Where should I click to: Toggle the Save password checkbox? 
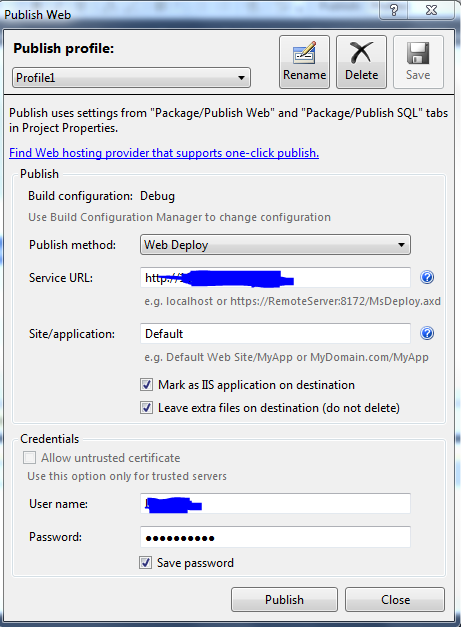(x=145, y=563)
